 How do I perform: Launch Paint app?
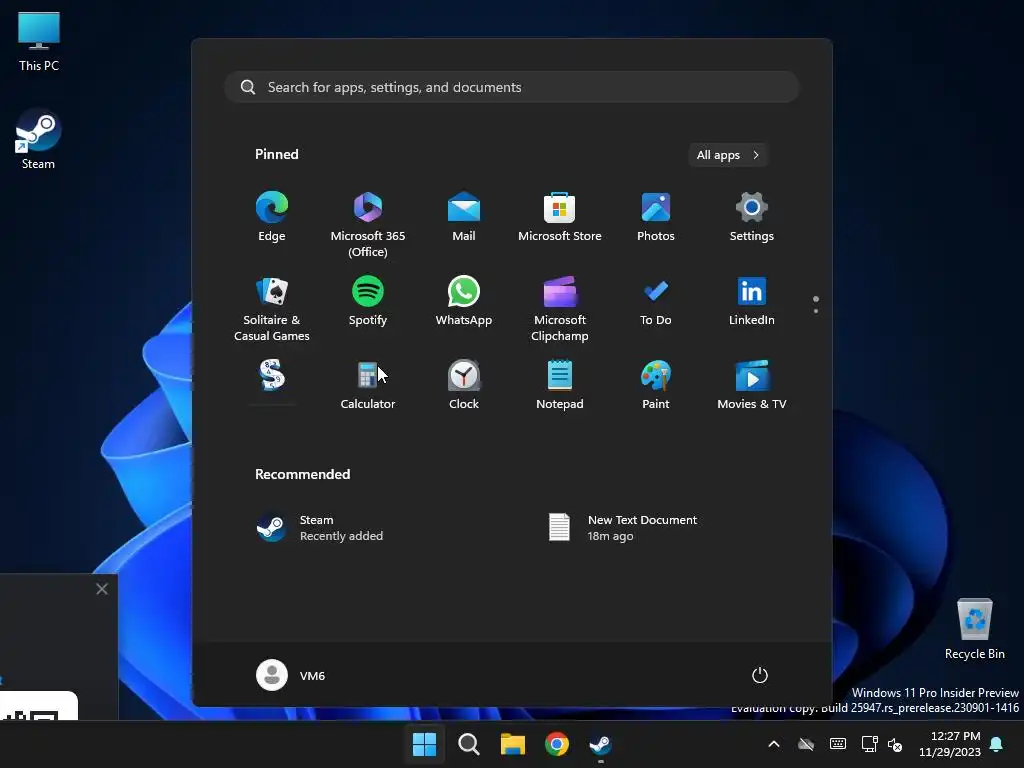click(656, 385)
